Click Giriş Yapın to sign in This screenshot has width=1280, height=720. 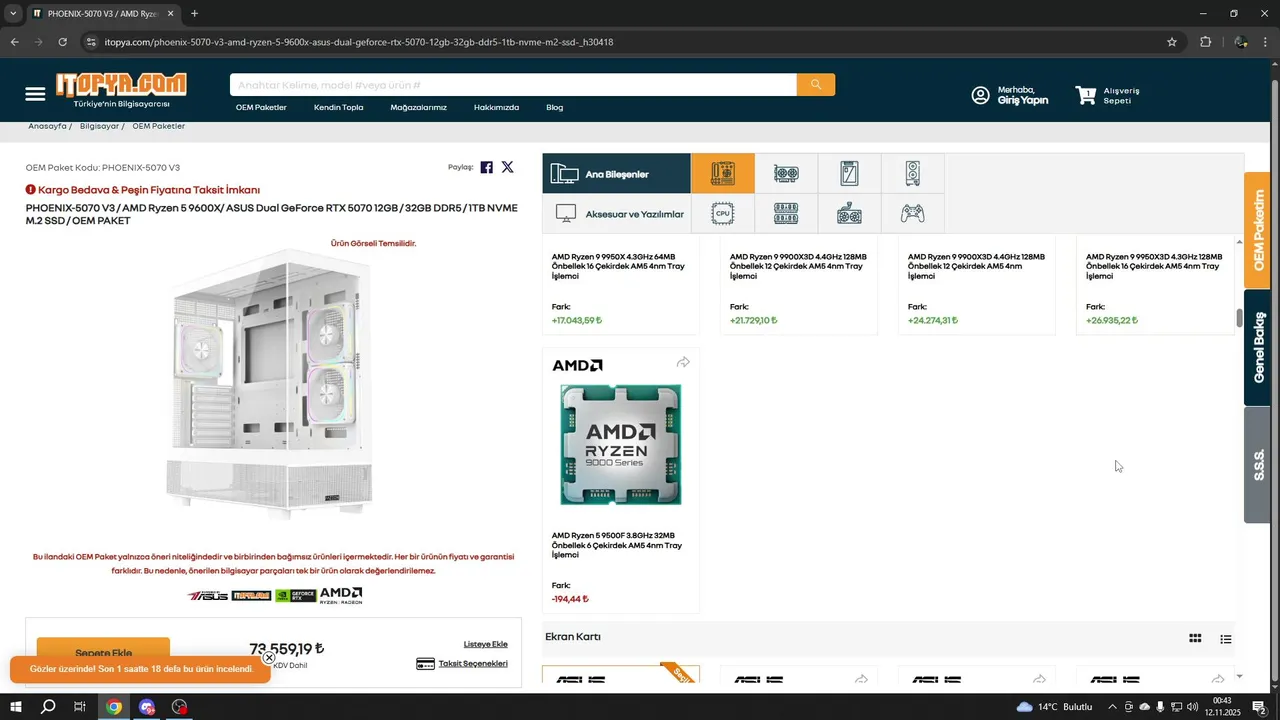click(x=1023, y=100)
